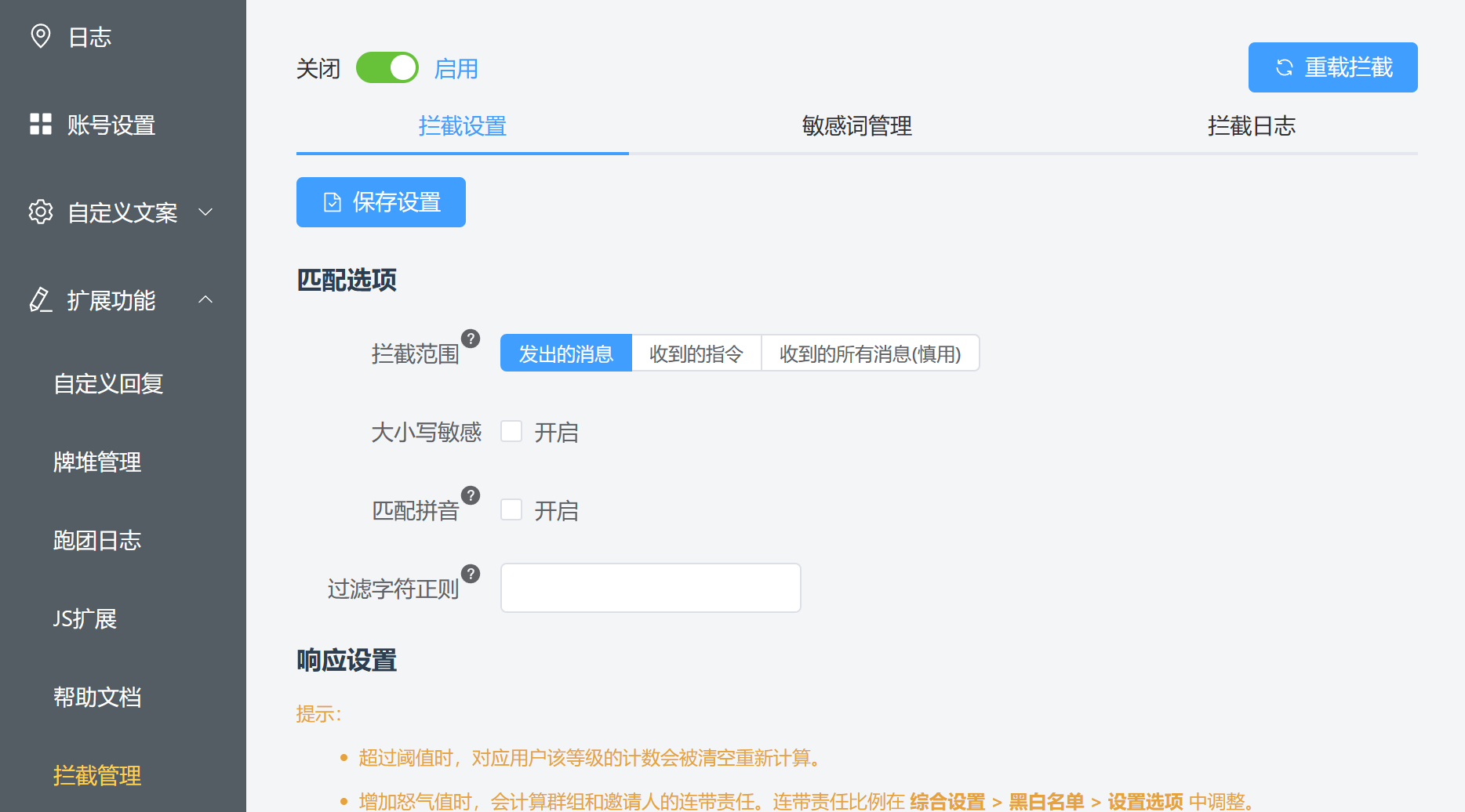Open the help tooltip next to 过滤字符正则
Screen dimensions: 1465x812
471,573
